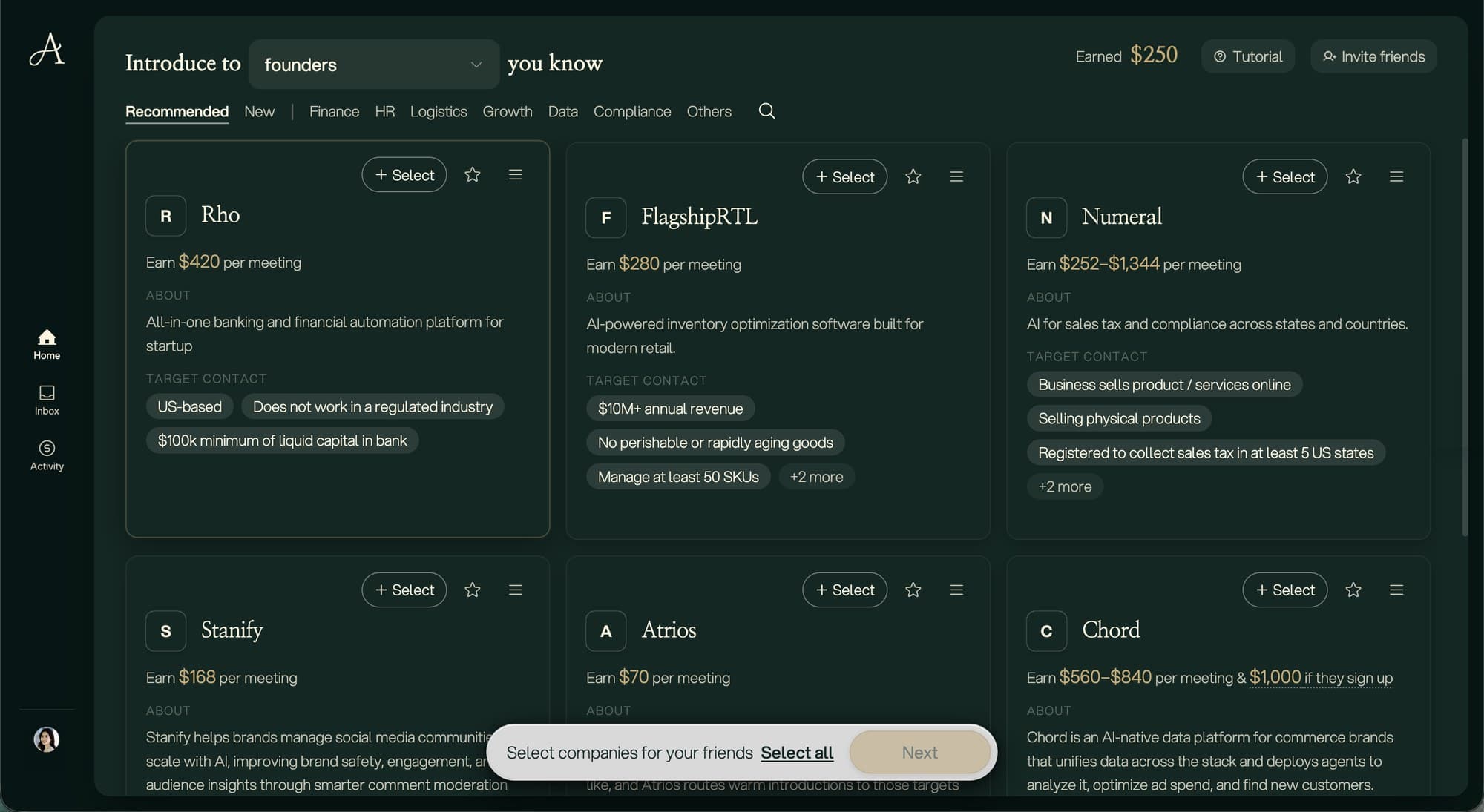1484x812 pixels.
Task: Click the US-based tag on Rho
Action: pyautogui.click(x=189, y=407)
